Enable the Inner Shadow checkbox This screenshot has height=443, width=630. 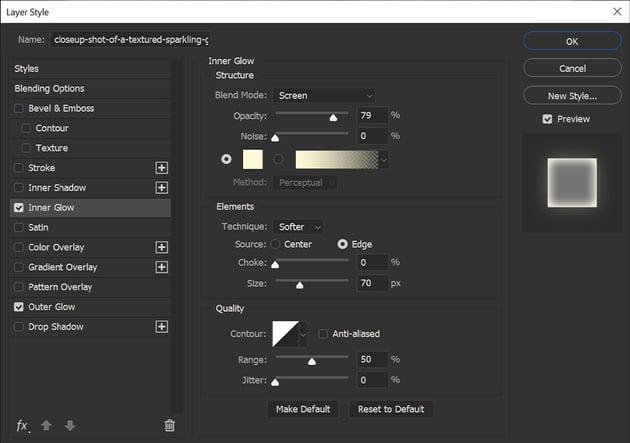[x=18, y=188]
